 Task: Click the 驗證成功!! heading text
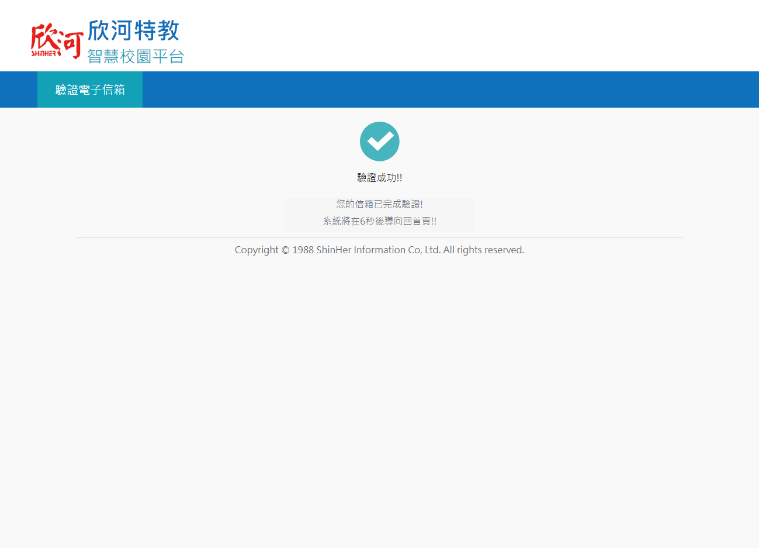click(379, 177)
